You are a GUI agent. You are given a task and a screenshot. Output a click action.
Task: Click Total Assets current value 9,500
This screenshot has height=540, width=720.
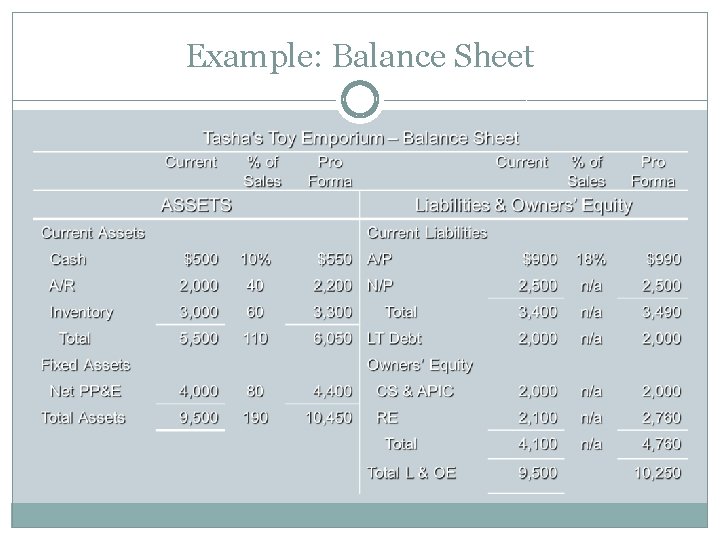198,417
